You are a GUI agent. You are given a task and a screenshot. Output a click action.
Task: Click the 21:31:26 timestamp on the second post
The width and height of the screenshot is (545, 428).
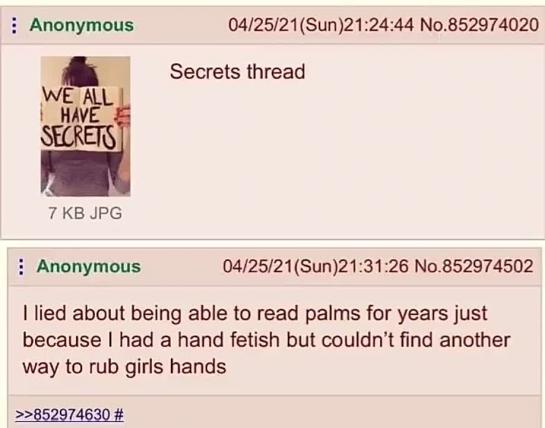pyautogui.click(x=373, y=266)
